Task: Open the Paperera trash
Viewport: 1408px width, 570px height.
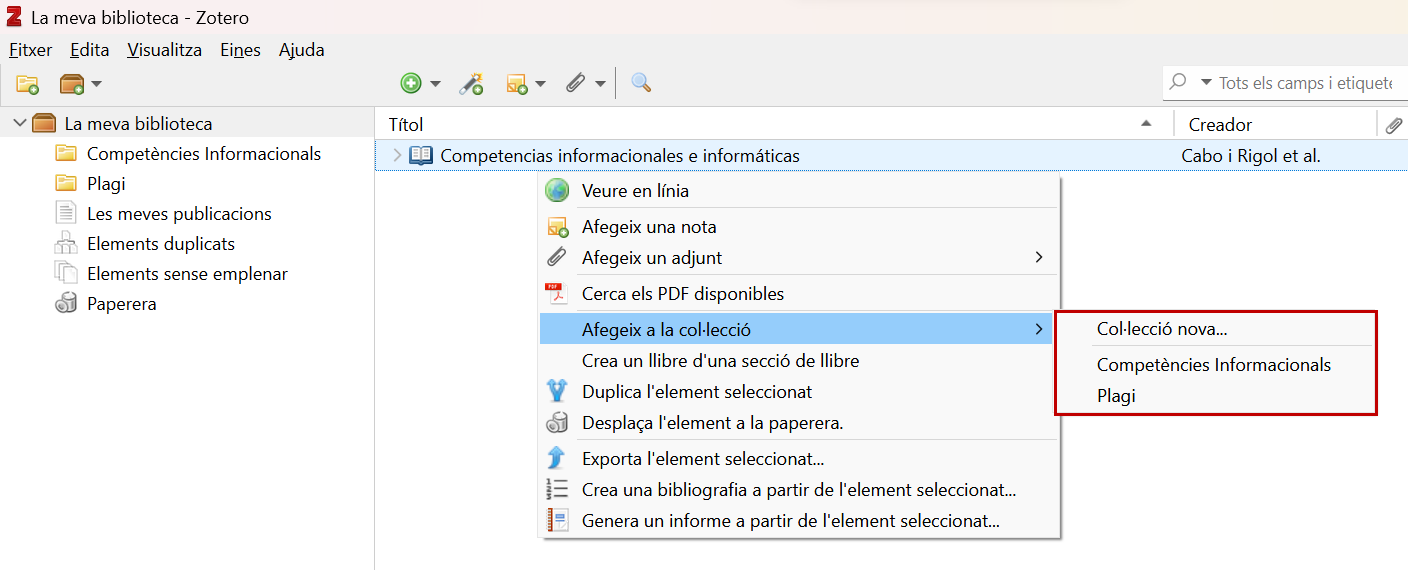Action: click(121, 304)
